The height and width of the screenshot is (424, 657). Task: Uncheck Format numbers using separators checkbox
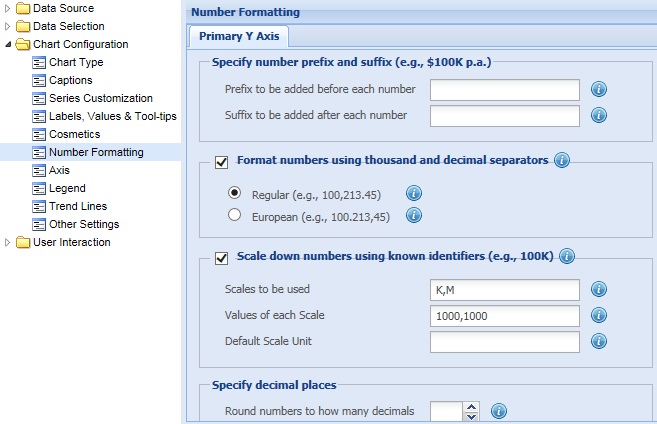(x=222, y=161)
